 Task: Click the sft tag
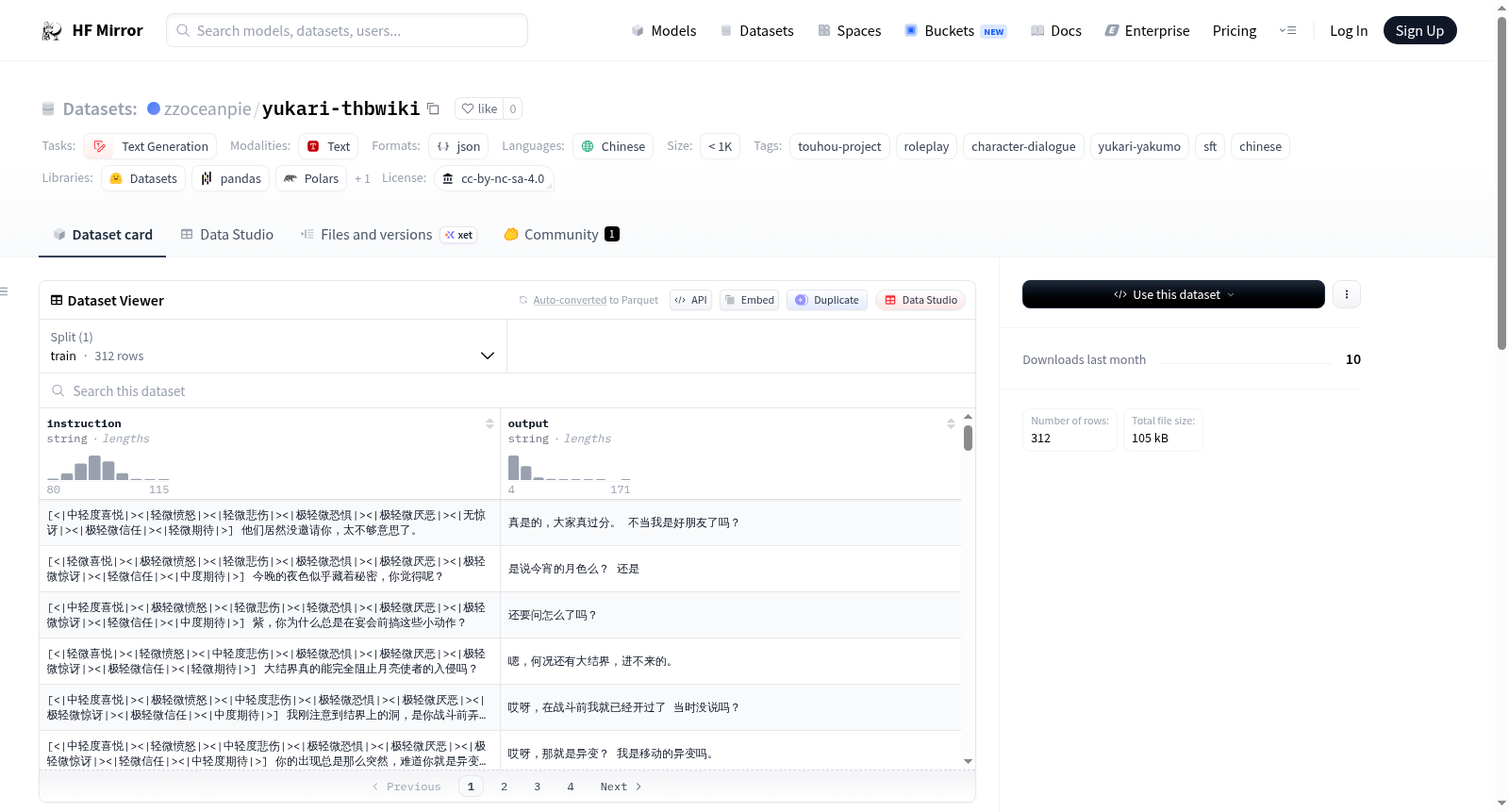(1210, 146)
